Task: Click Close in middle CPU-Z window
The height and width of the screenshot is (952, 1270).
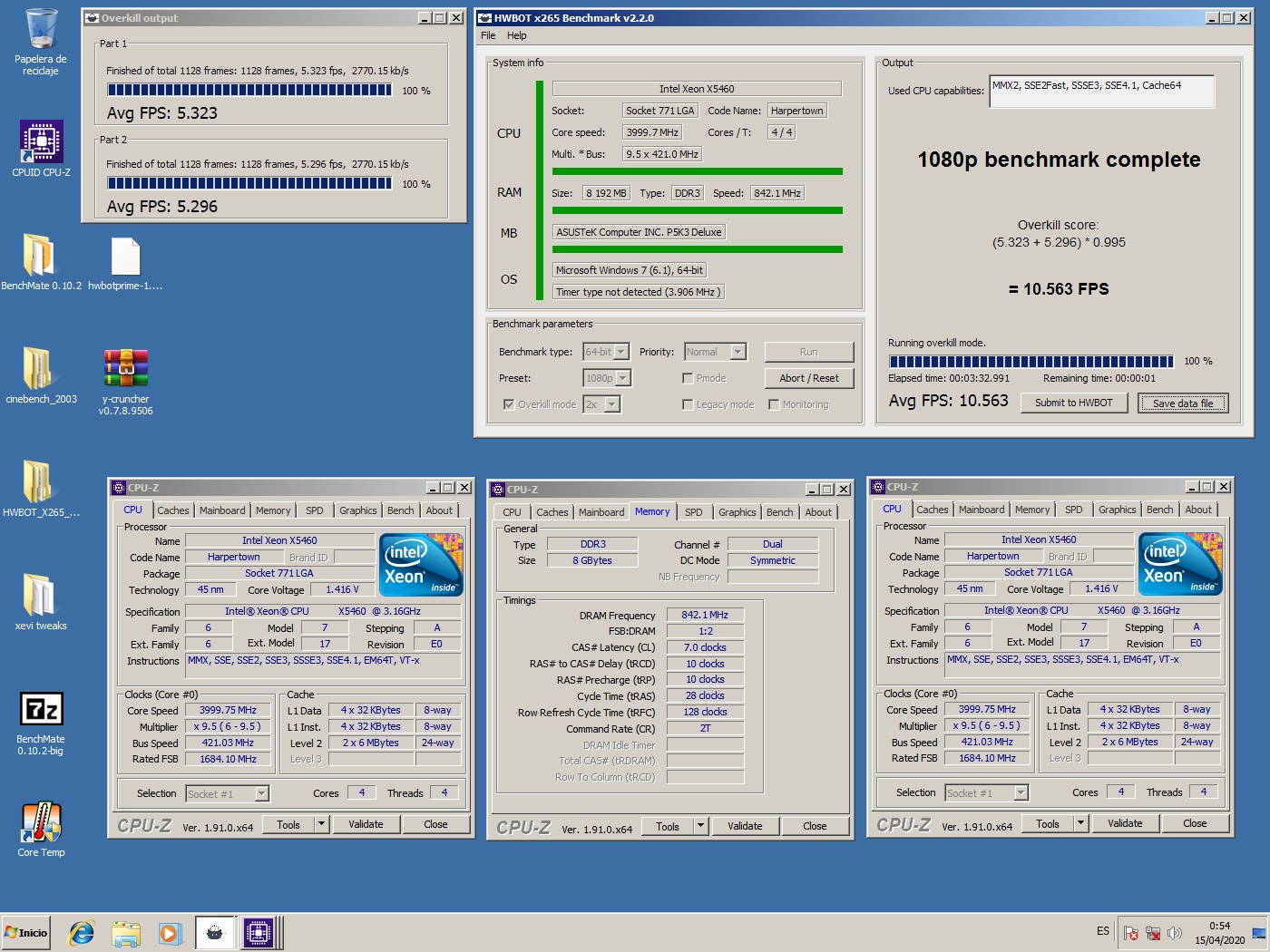Action: pyautogui.click(x=815, y=826)
